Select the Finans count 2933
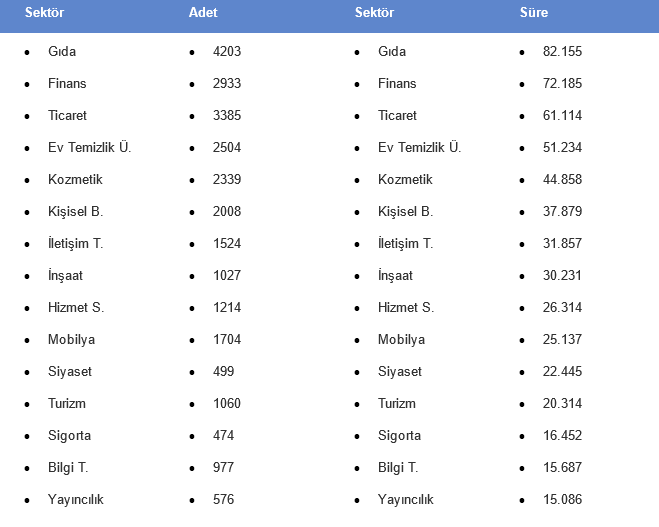This screenshot has height=527, width=659. point(227,83)
